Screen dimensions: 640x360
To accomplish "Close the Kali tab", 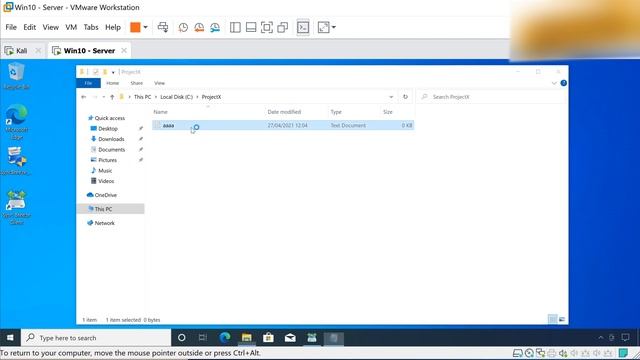I will [38, 51].
